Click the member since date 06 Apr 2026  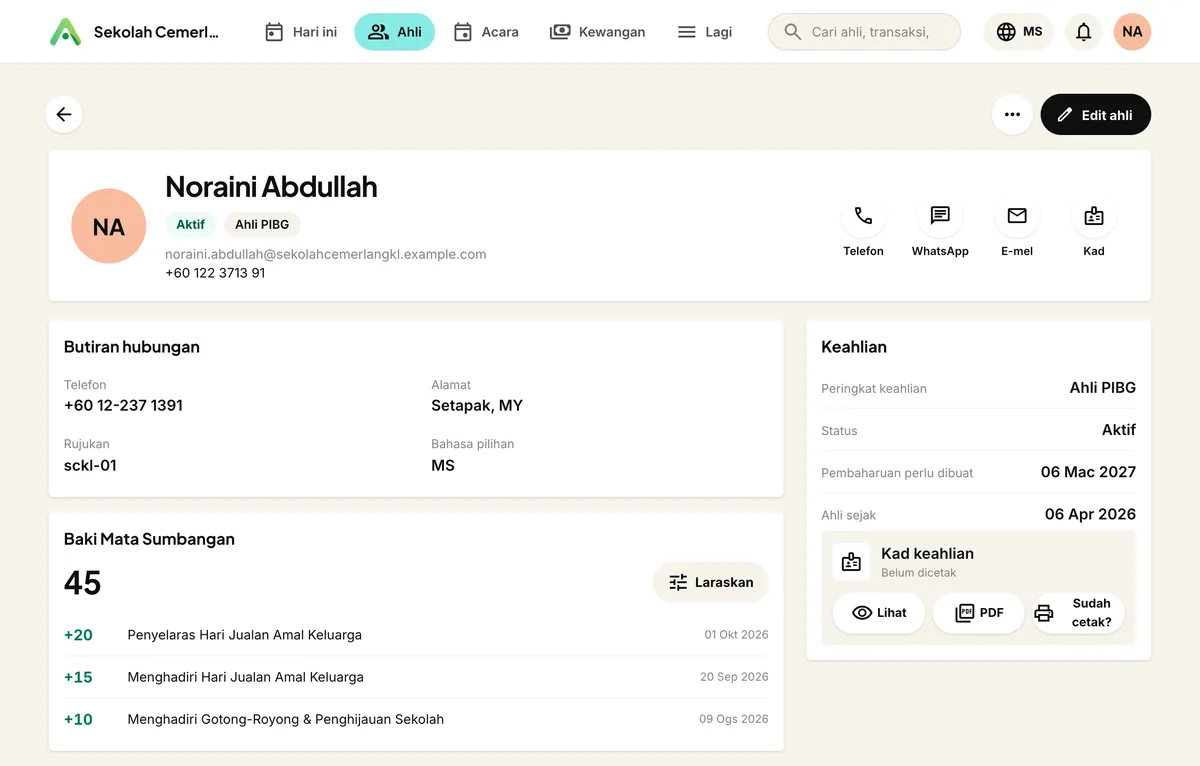[x=1090, y=514]
